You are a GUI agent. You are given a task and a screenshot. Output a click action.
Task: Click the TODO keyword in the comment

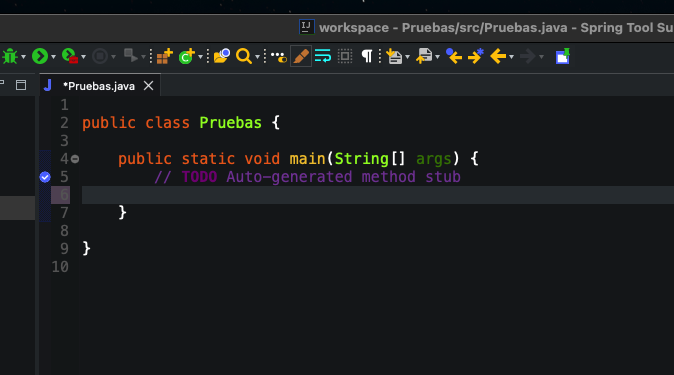click(x=199, y=177)
